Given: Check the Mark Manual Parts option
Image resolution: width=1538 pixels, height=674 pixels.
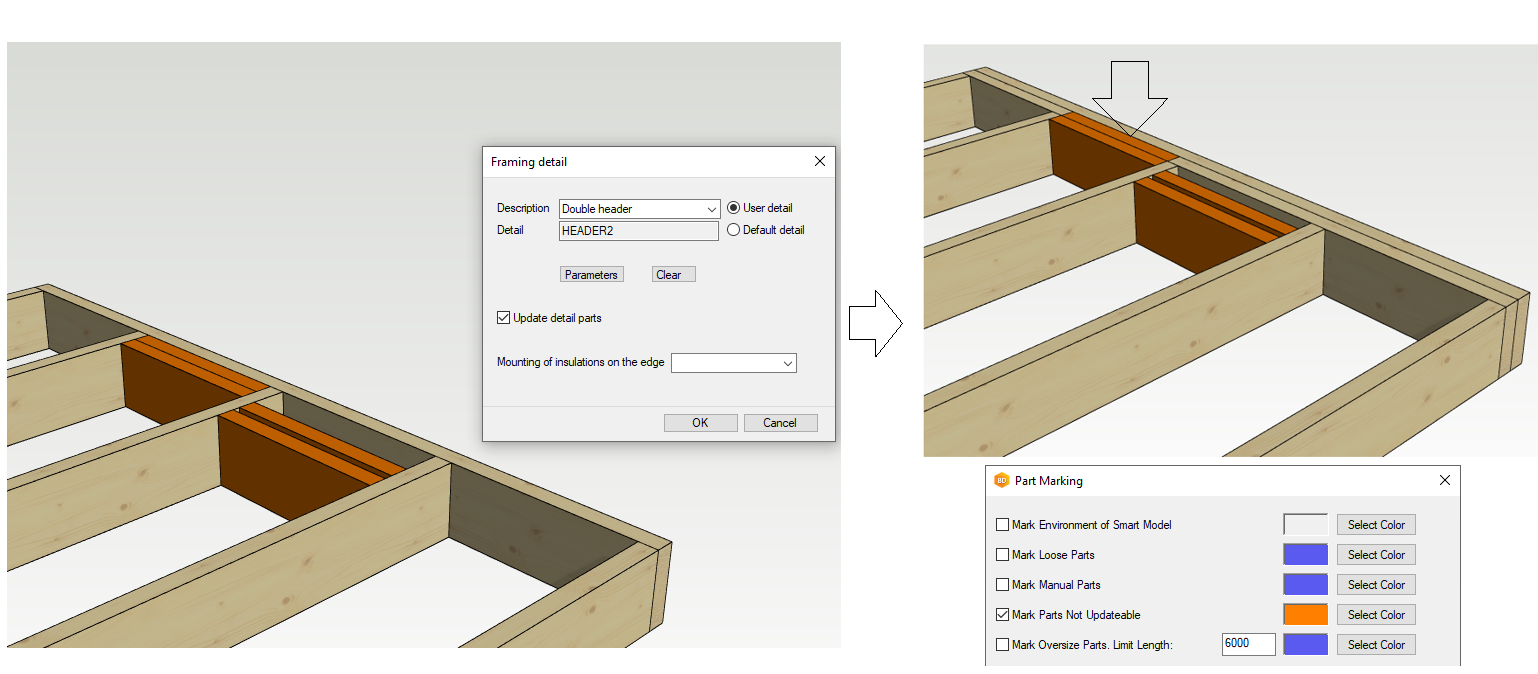Looking at the screenshot, I should 1002,585.
